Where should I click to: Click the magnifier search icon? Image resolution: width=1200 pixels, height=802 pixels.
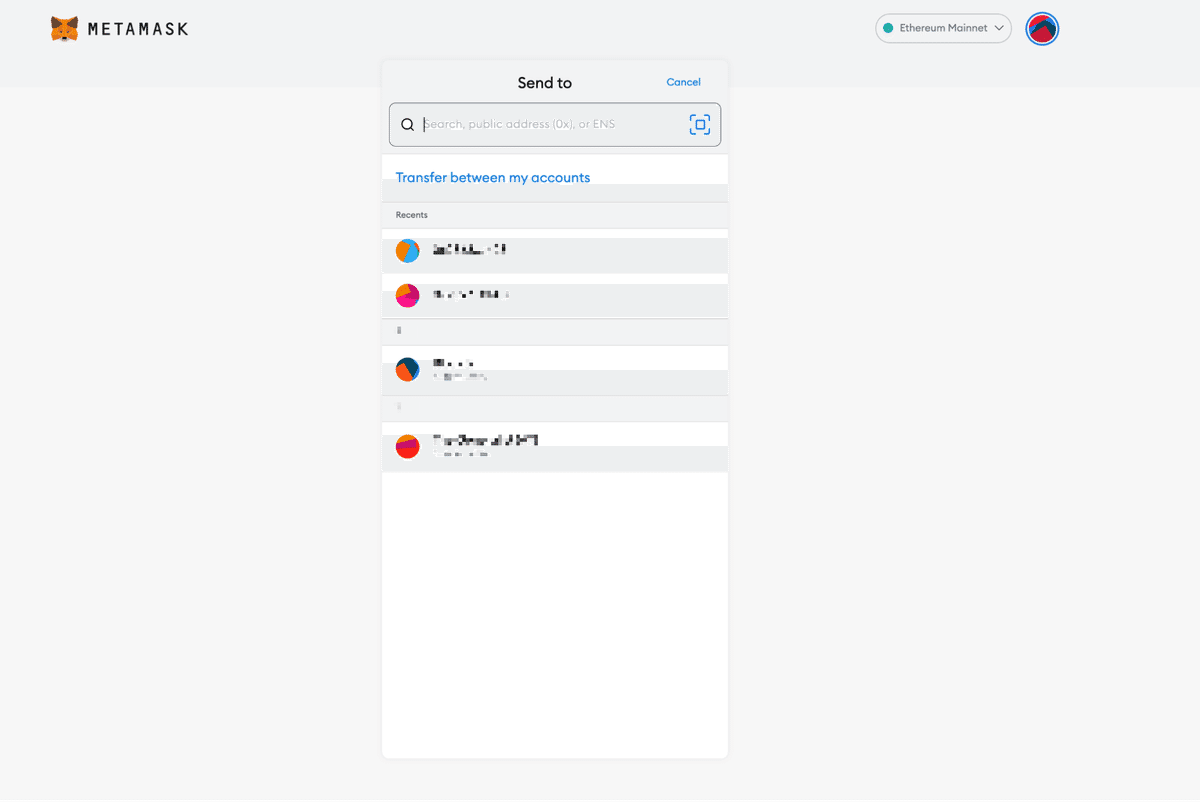pos(407,125)
